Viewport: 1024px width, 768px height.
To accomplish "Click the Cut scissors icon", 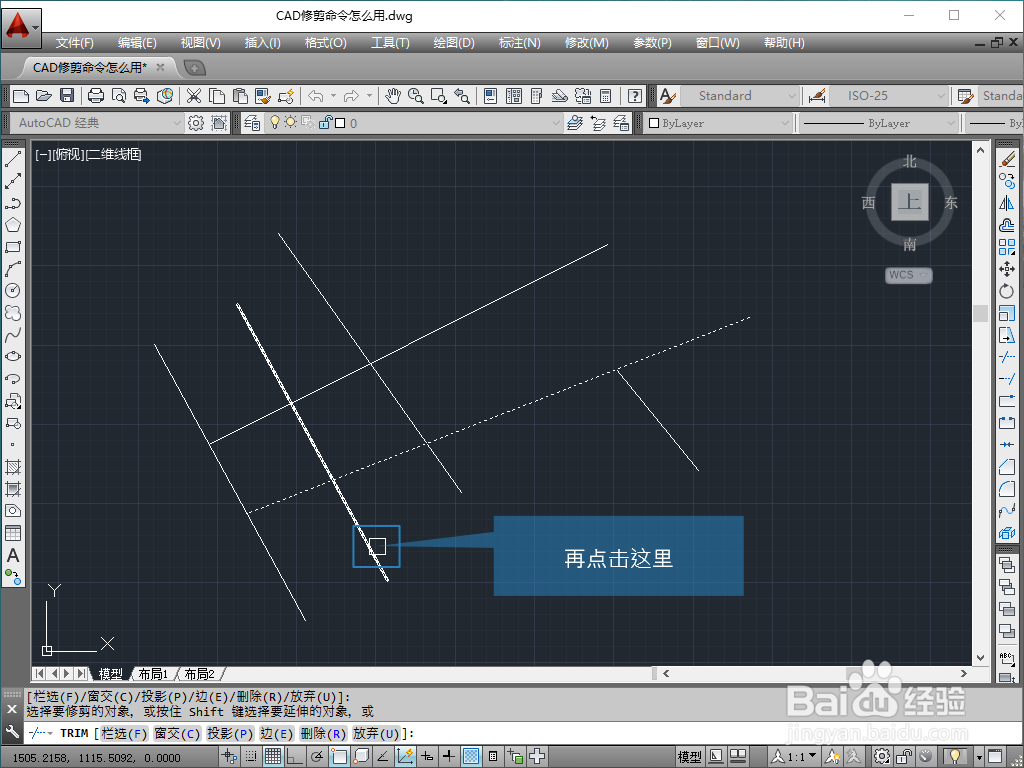I will 194,96.
